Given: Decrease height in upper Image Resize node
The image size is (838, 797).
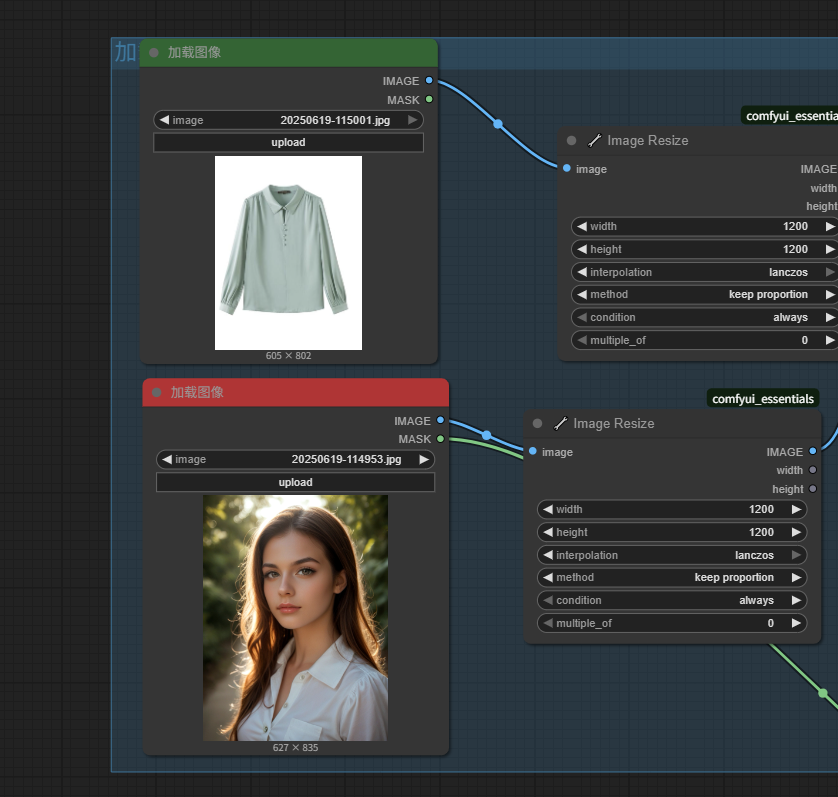Looking at the screenshot, I should [582, 249].
